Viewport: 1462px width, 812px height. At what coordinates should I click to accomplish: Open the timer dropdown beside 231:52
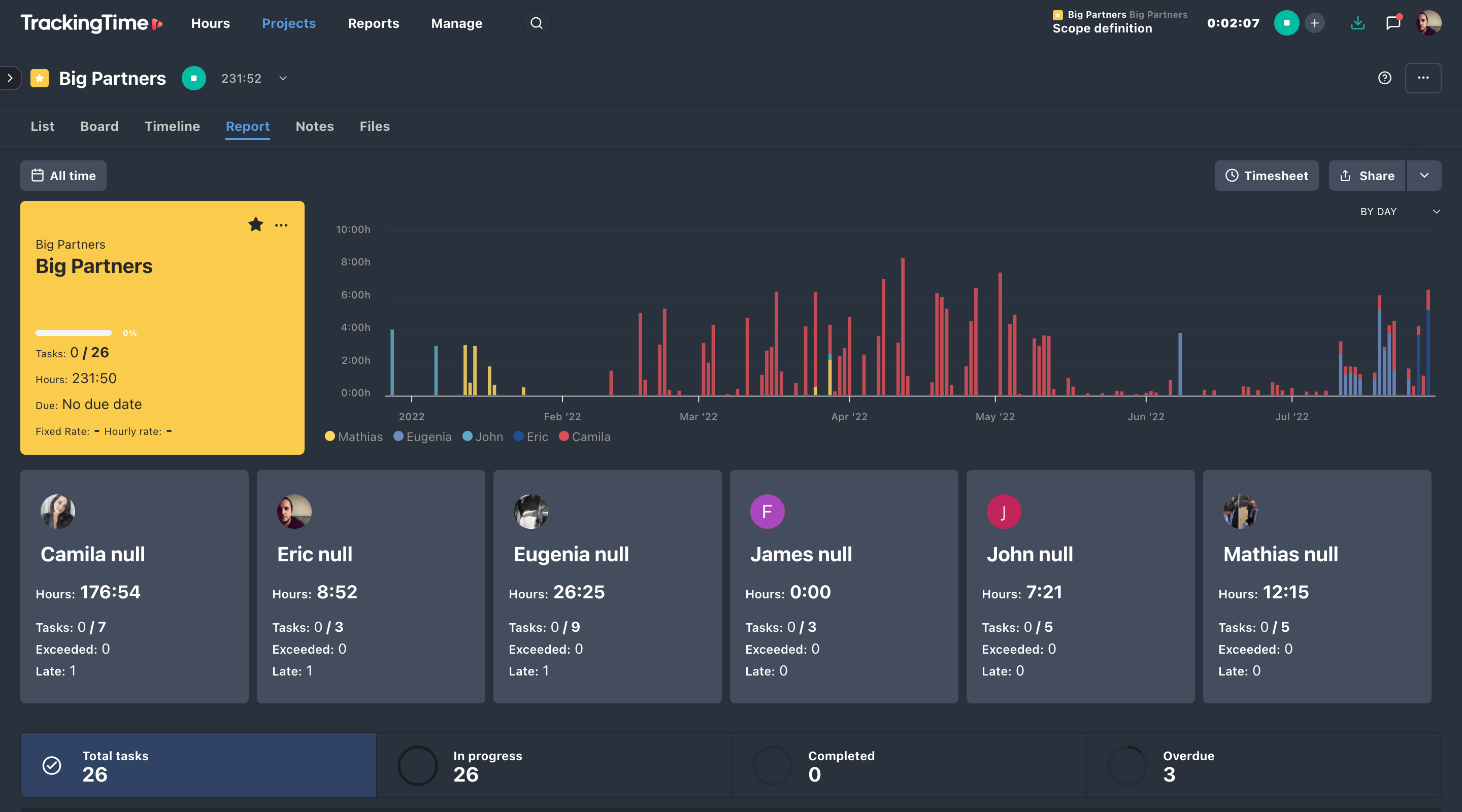[x=283, y=78]
